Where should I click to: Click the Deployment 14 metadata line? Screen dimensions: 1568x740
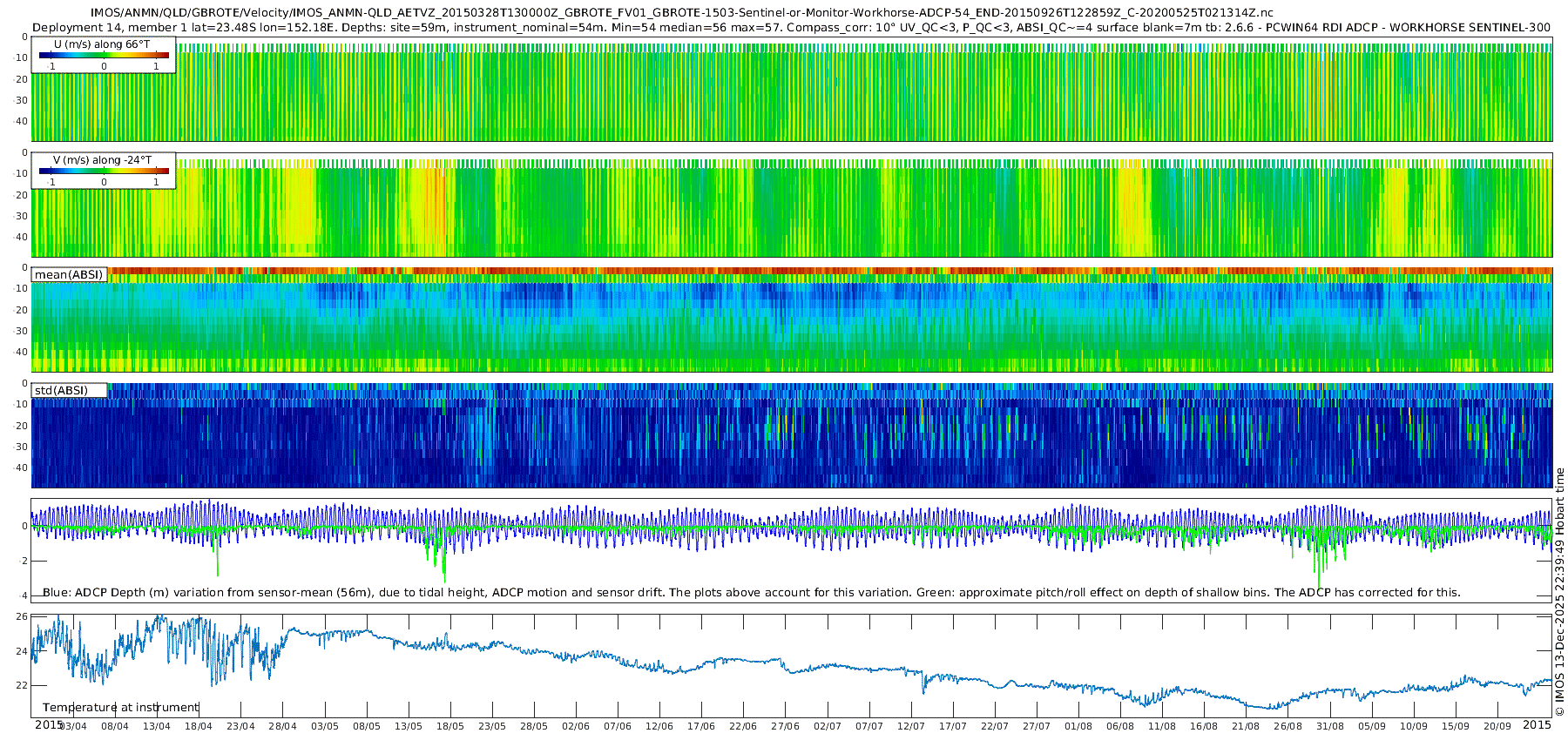point(791,28)
